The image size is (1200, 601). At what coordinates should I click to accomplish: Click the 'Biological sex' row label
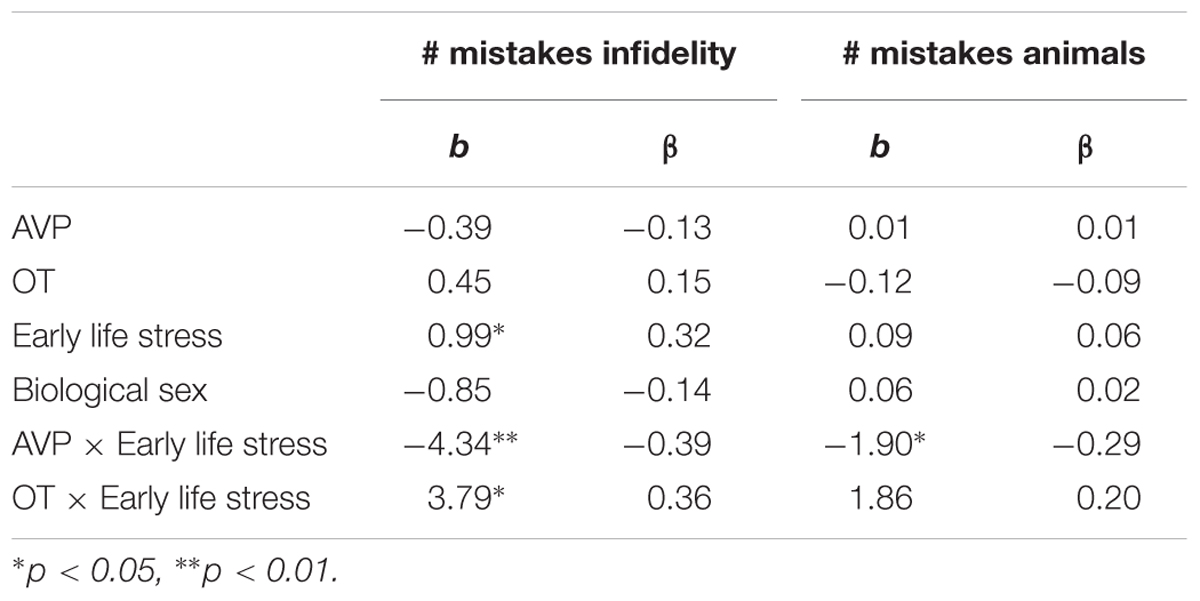click(109, 390)
